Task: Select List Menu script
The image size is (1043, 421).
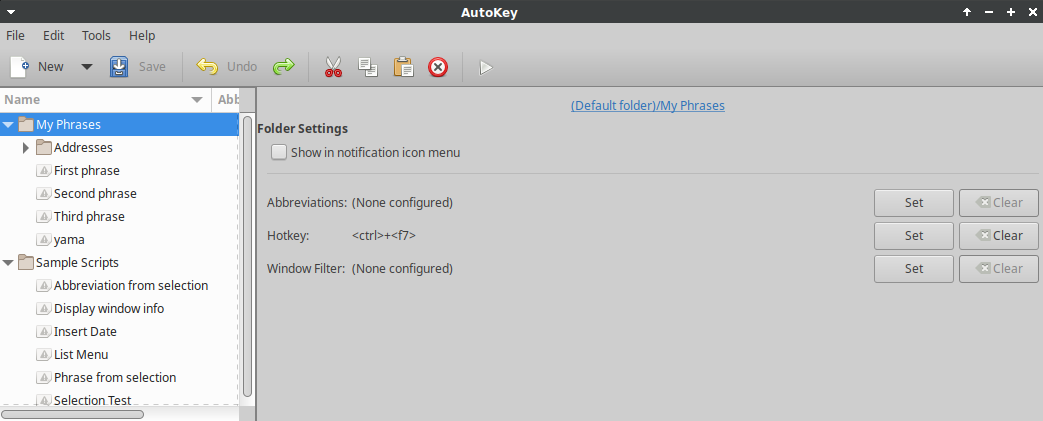Action: (81, 354)
